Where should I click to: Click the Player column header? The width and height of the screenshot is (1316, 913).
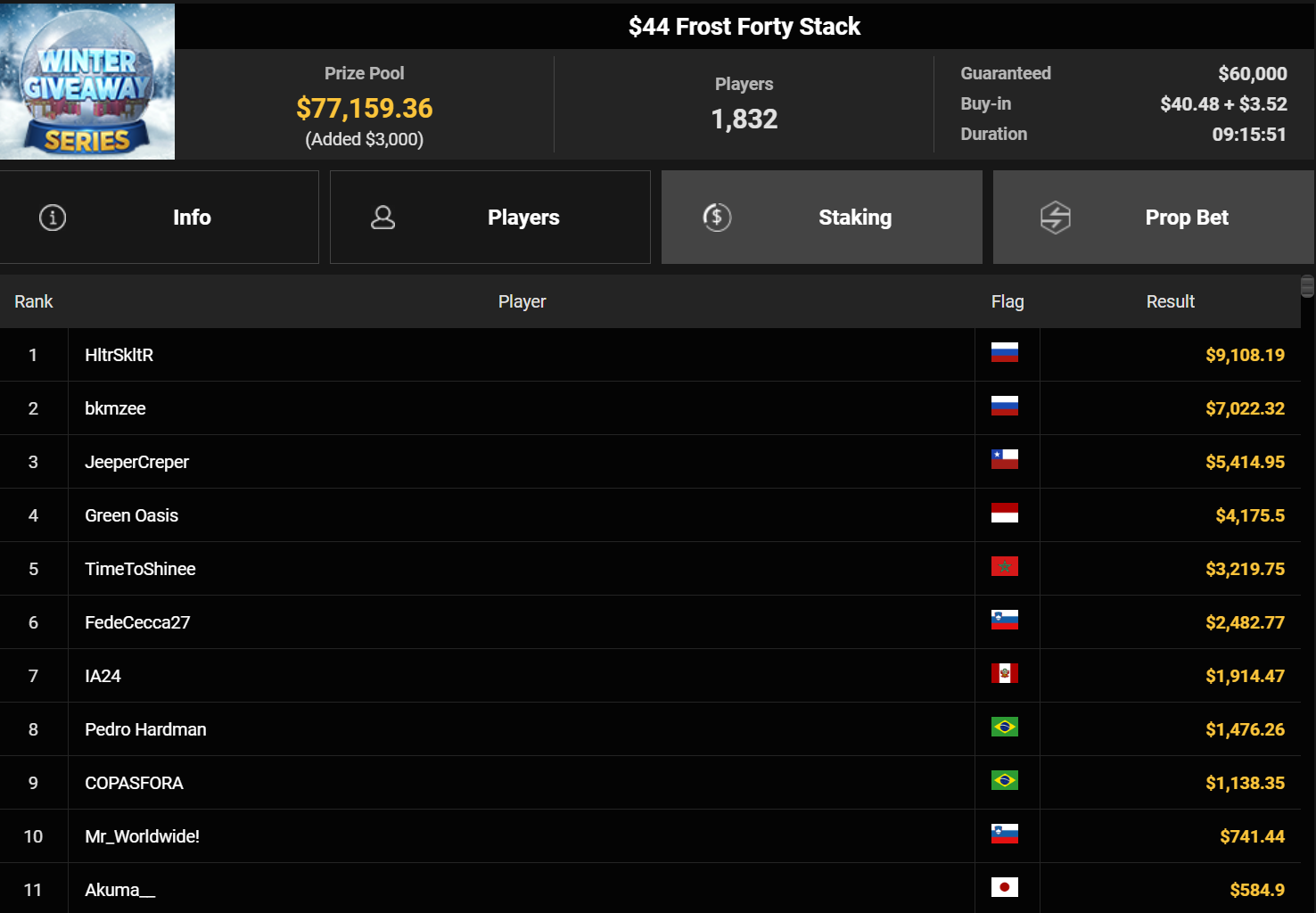522,302
